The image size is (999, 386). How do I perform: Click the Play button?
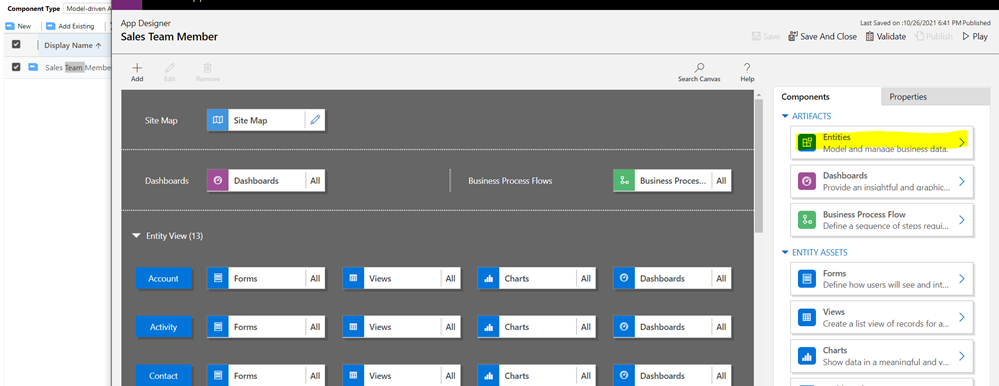(975, 37)
